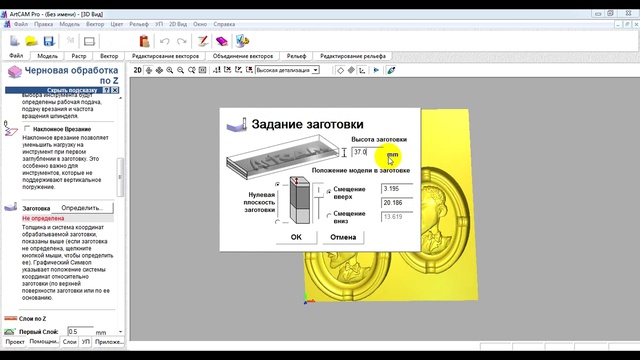The width and height of the screenshot is (640, 360).
Task: Click the New model icon in toolbar
Action: coord(15,41)
